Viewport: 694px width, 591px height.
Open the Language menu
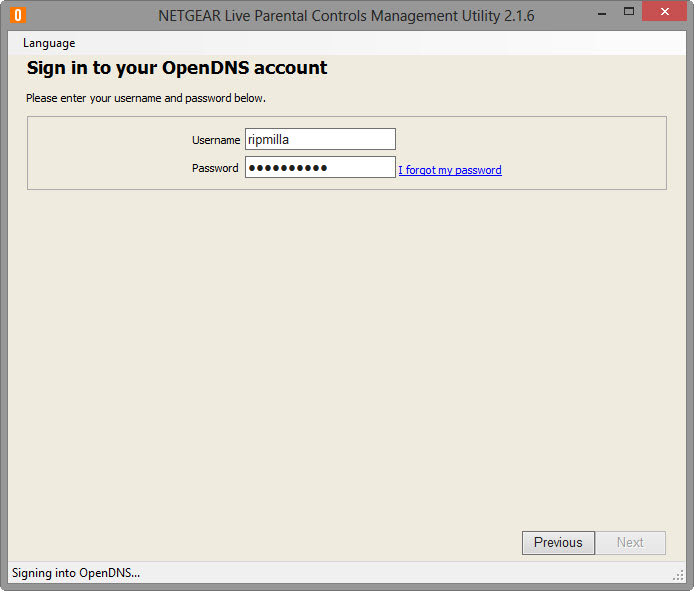point(49,43)
